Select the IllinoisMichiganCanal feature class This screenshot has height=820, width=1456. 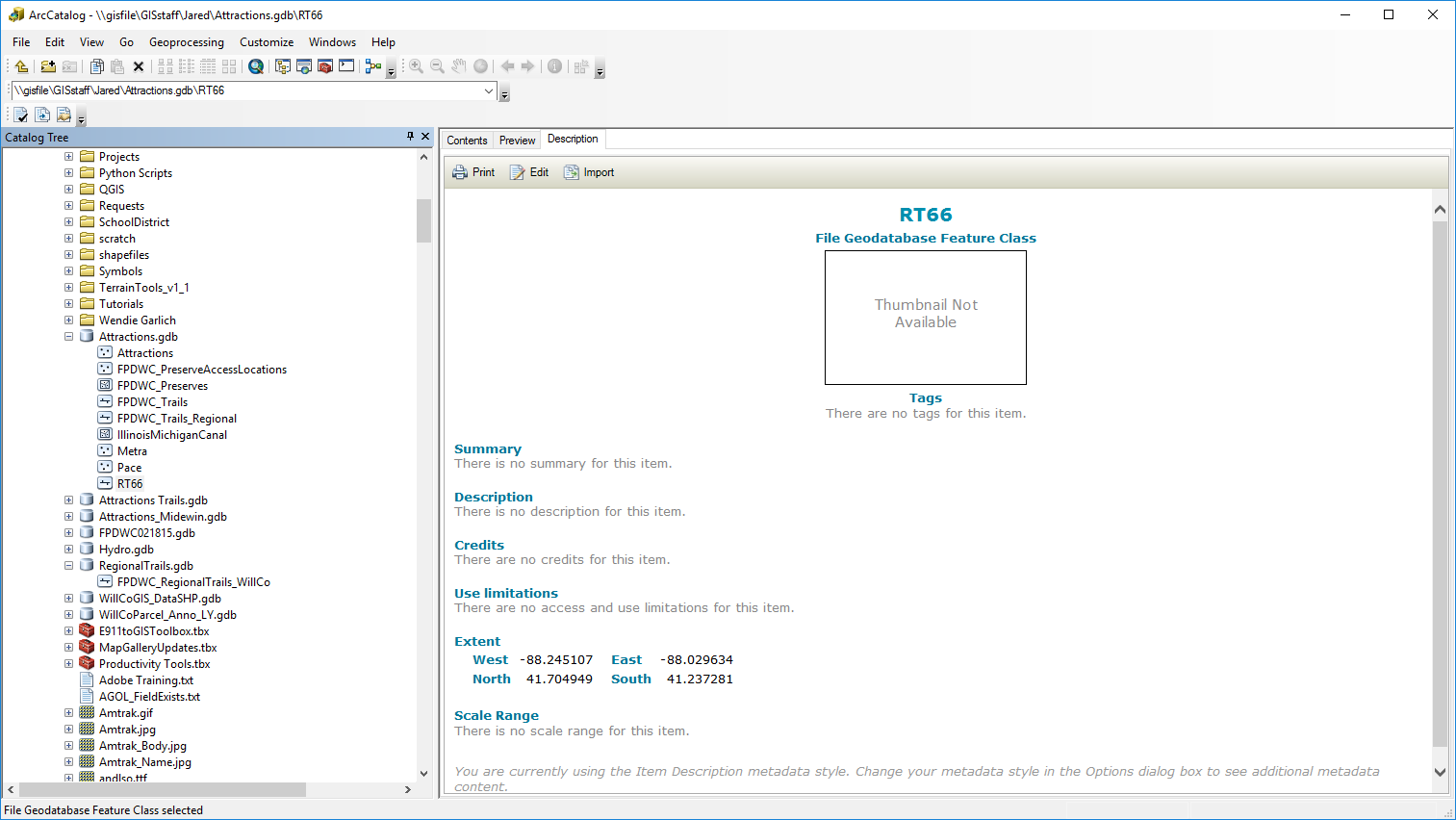(x=172, y=435)
